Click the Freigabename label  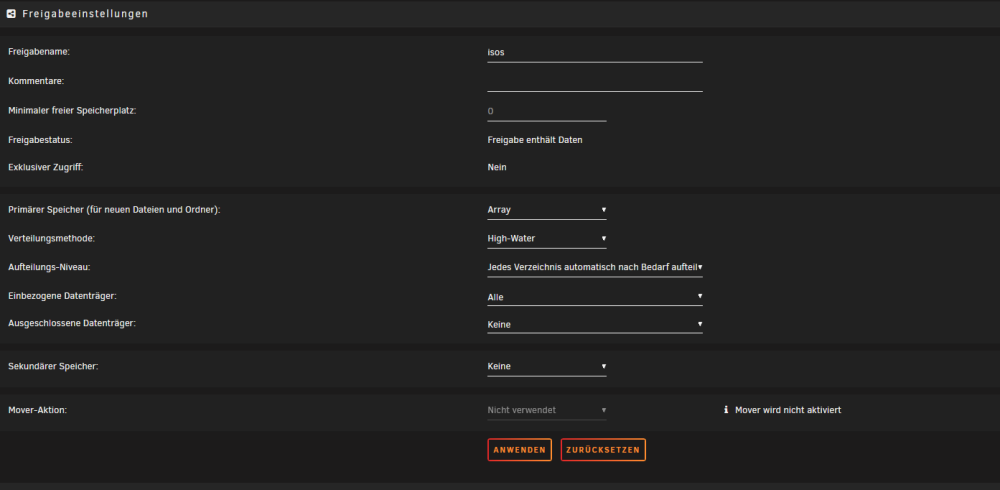coord(39,52)
